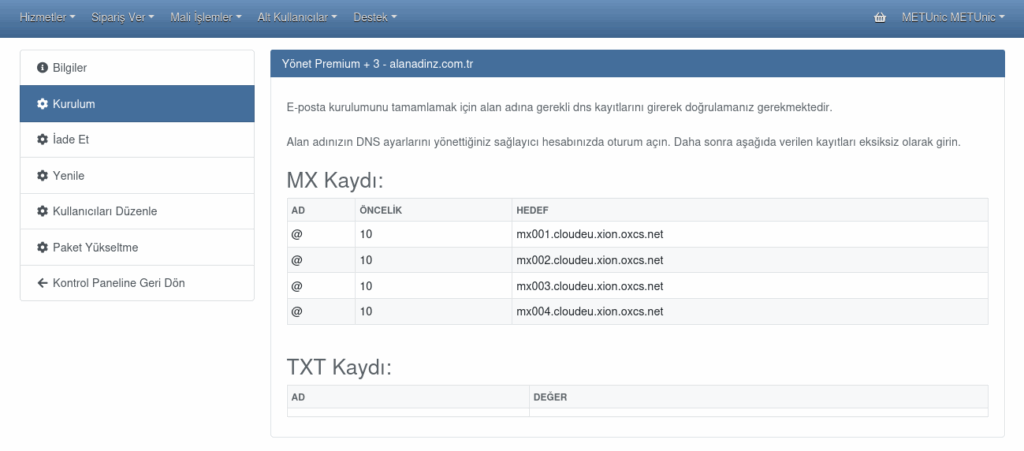Image resolution: width=1024 pixels, height=451 pixels.
Task: Open Kullanıcıları Düzenle sidebar link
Action: [x=104, y=212]
